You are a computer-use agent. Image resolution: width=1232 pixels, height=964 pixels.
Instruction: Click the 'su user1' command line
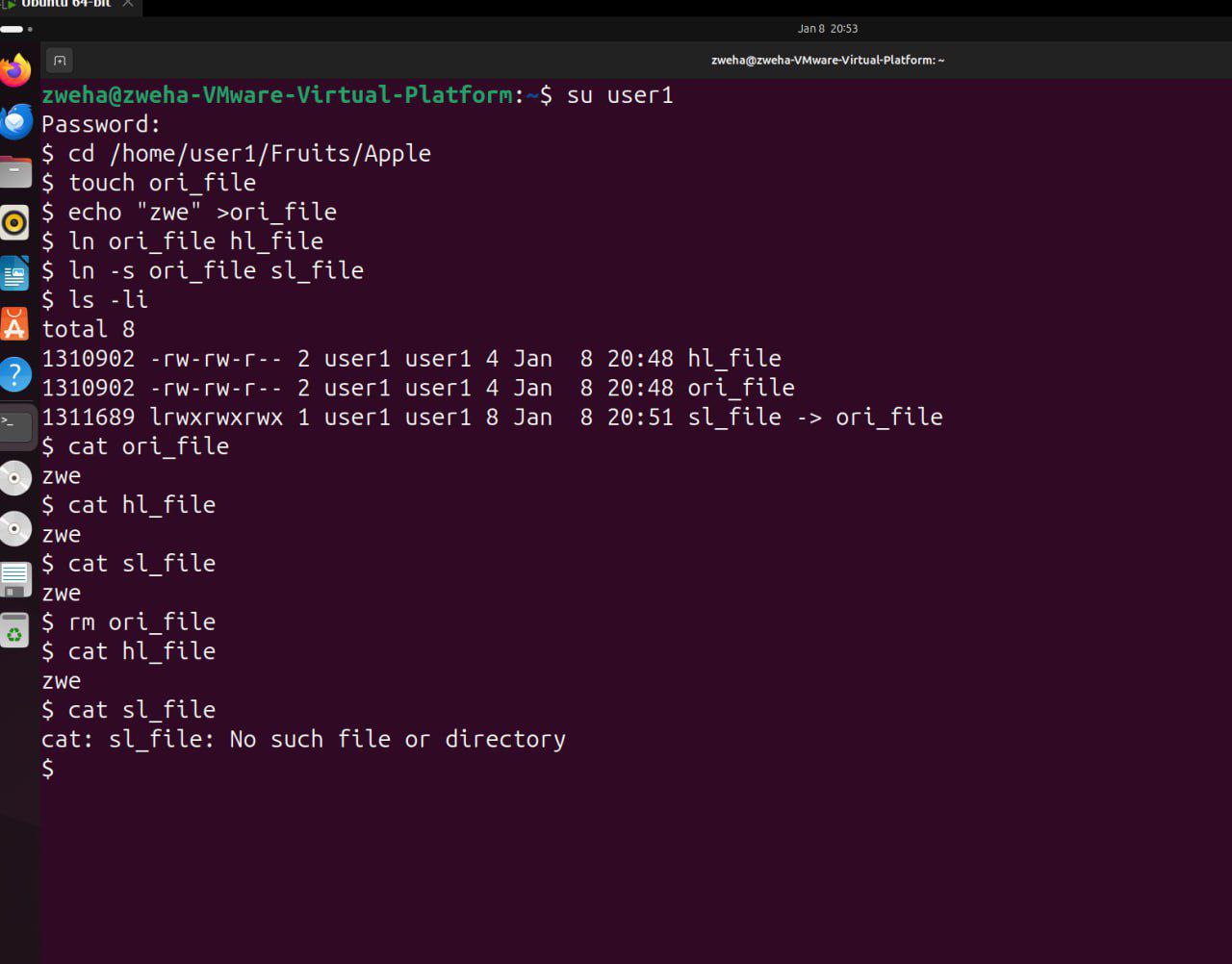click(x=620, y=95)
